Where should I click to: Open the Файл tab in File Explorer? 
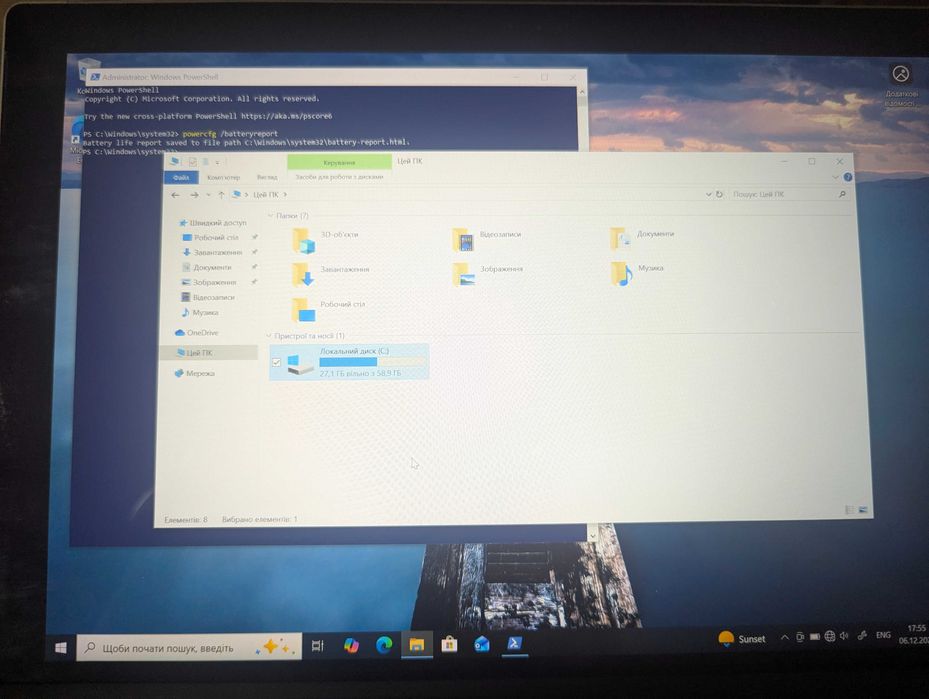pyautogui.click(x=181, y=178)
